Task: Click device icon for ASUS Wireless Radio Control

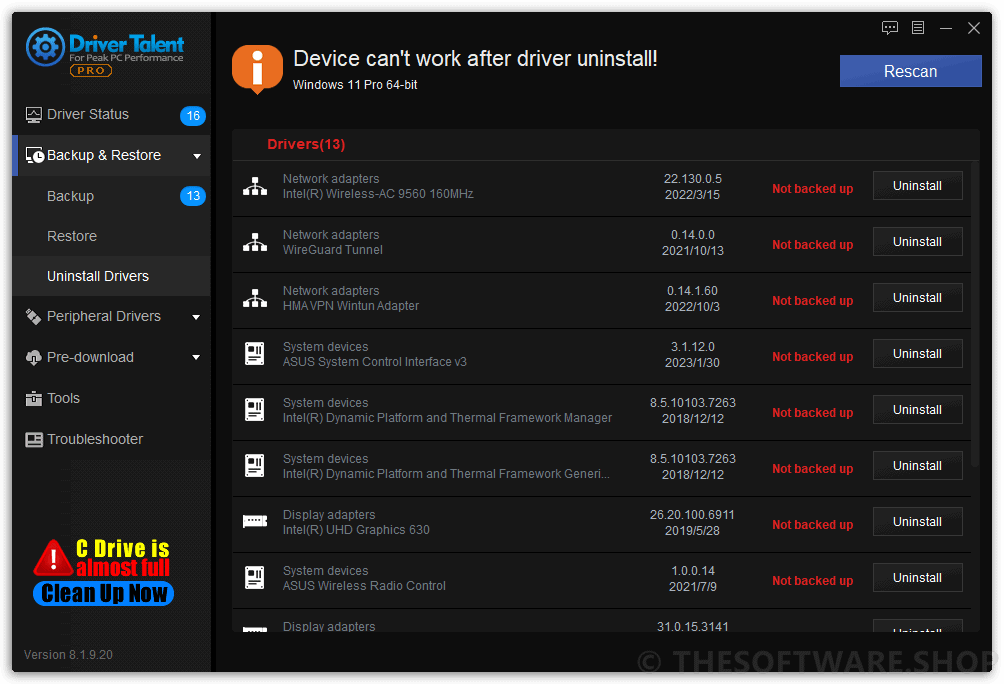Action: (x=255, y=578)
